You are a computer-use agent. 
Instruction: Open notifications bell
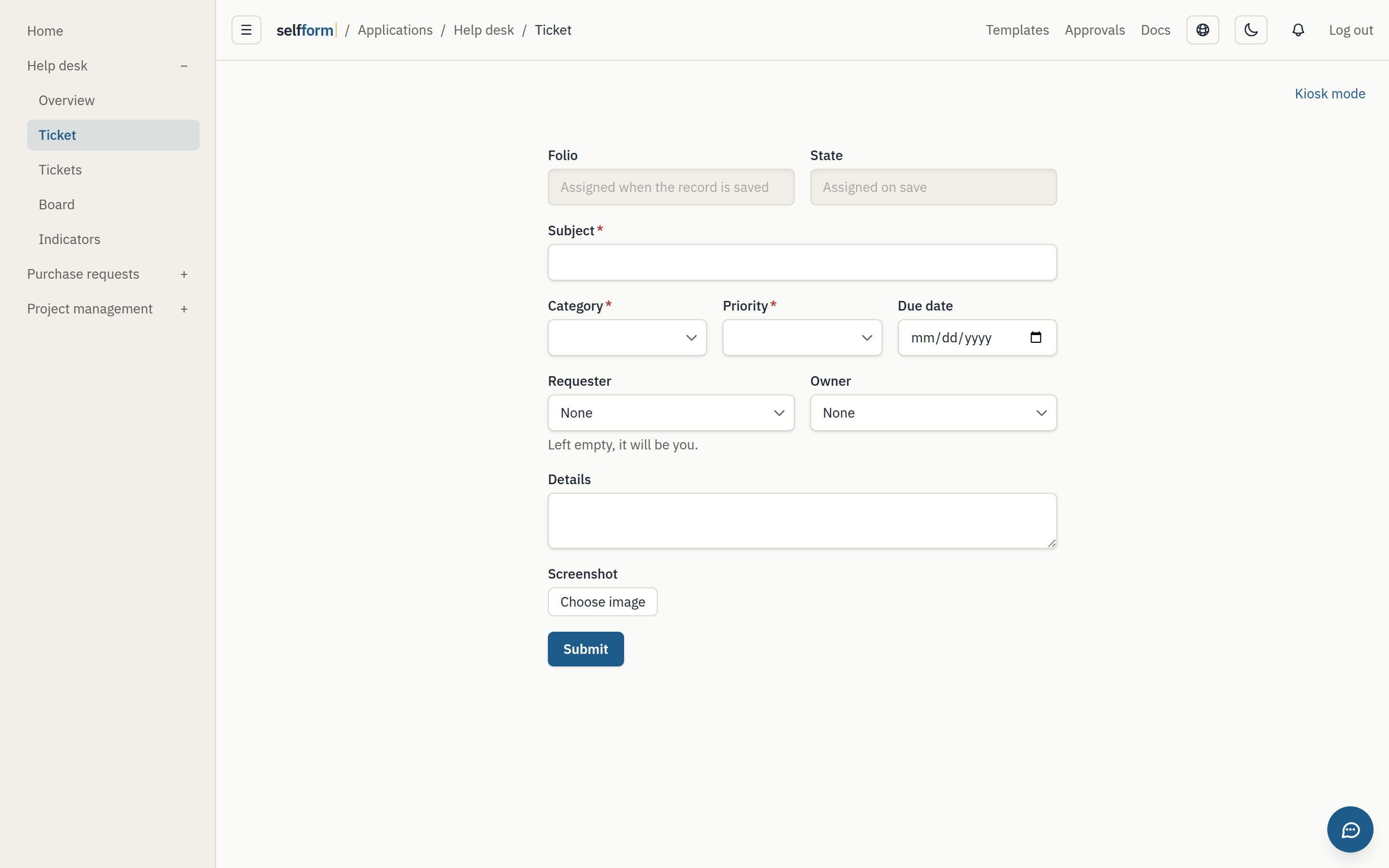[1298, 30]
